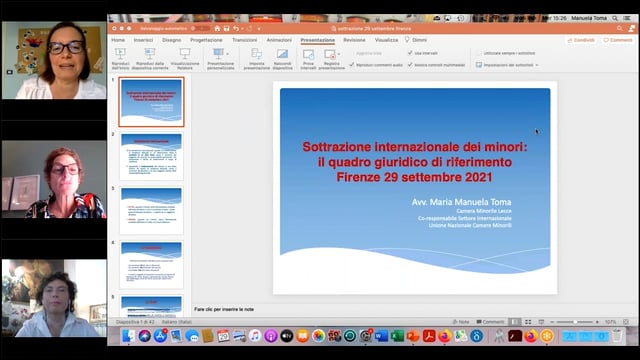
Task: Click zoom in plus button
Action: click(597, 322)
